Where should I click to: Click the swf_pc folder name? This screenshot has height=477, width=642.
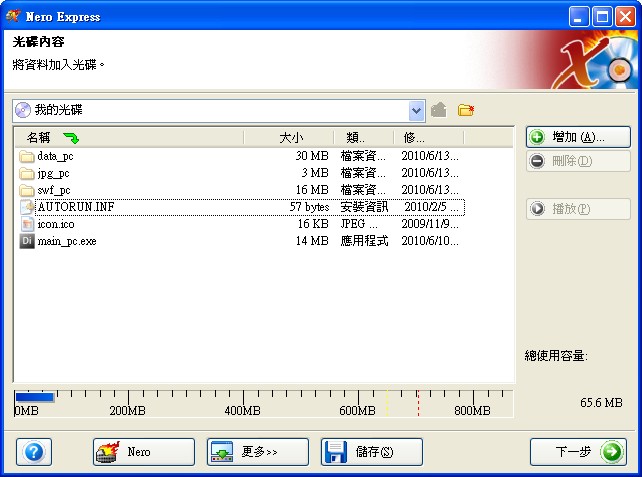(54, 190)
